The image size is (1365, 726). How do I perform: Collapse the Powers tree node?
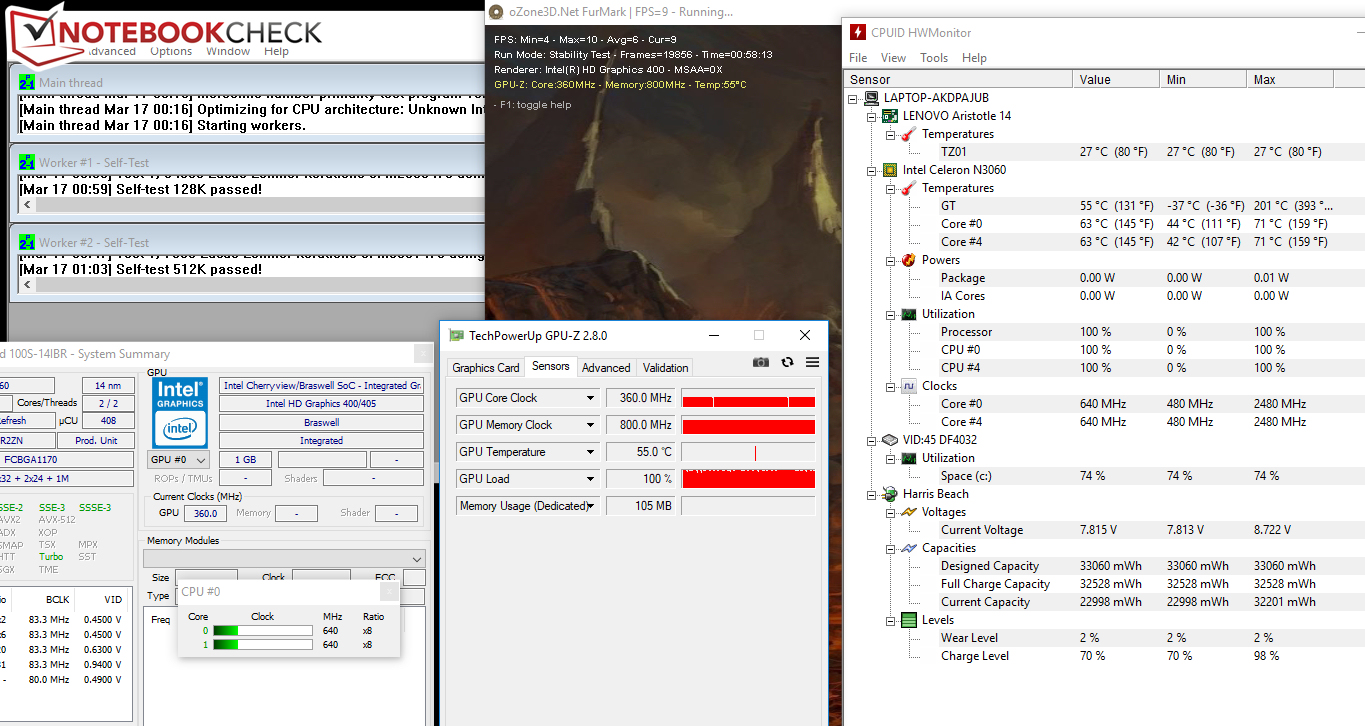tap(889, 260)
